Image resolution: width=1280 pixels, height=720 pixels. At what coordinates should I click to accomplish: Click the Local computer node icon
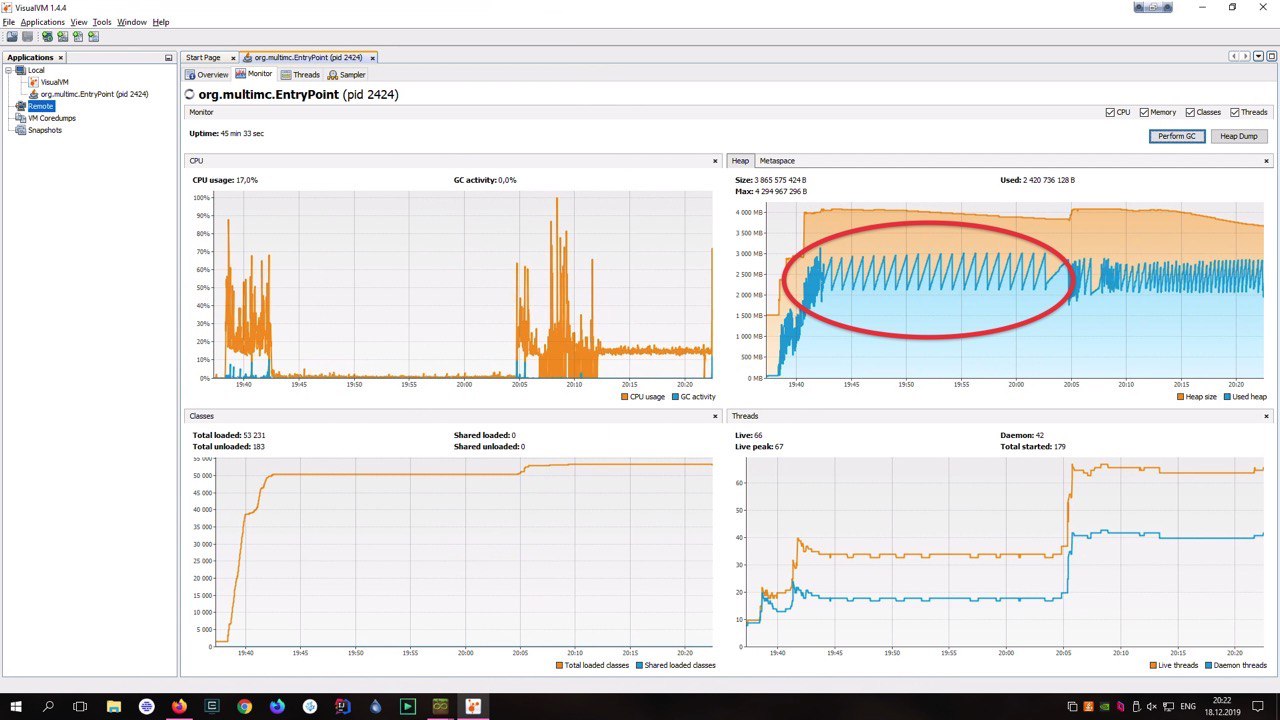pos(21,70)
